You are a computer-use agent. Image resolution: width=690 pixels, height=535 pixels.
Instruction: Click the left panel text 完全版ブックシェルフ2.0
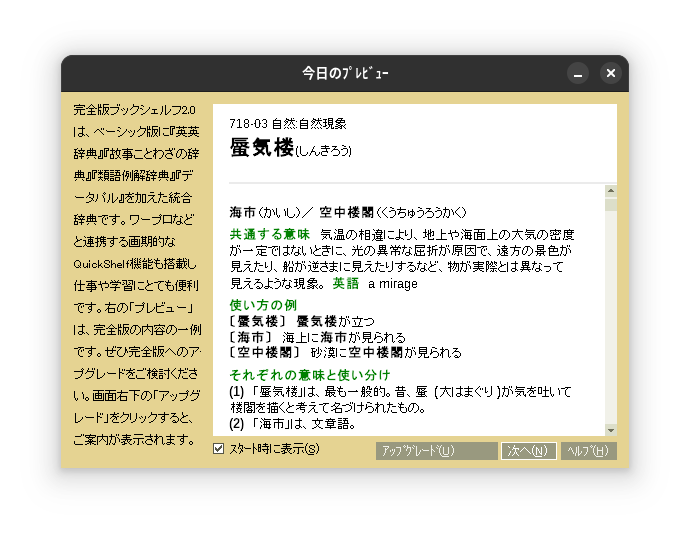pos(135,110)
